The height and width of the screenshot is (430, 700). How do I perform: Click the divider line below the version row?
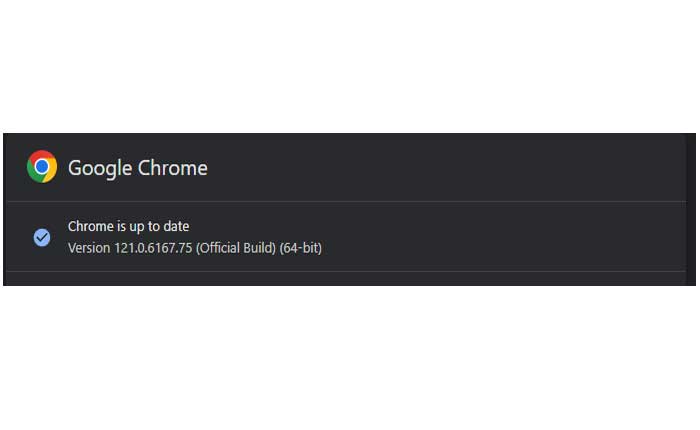coord(350,271)
